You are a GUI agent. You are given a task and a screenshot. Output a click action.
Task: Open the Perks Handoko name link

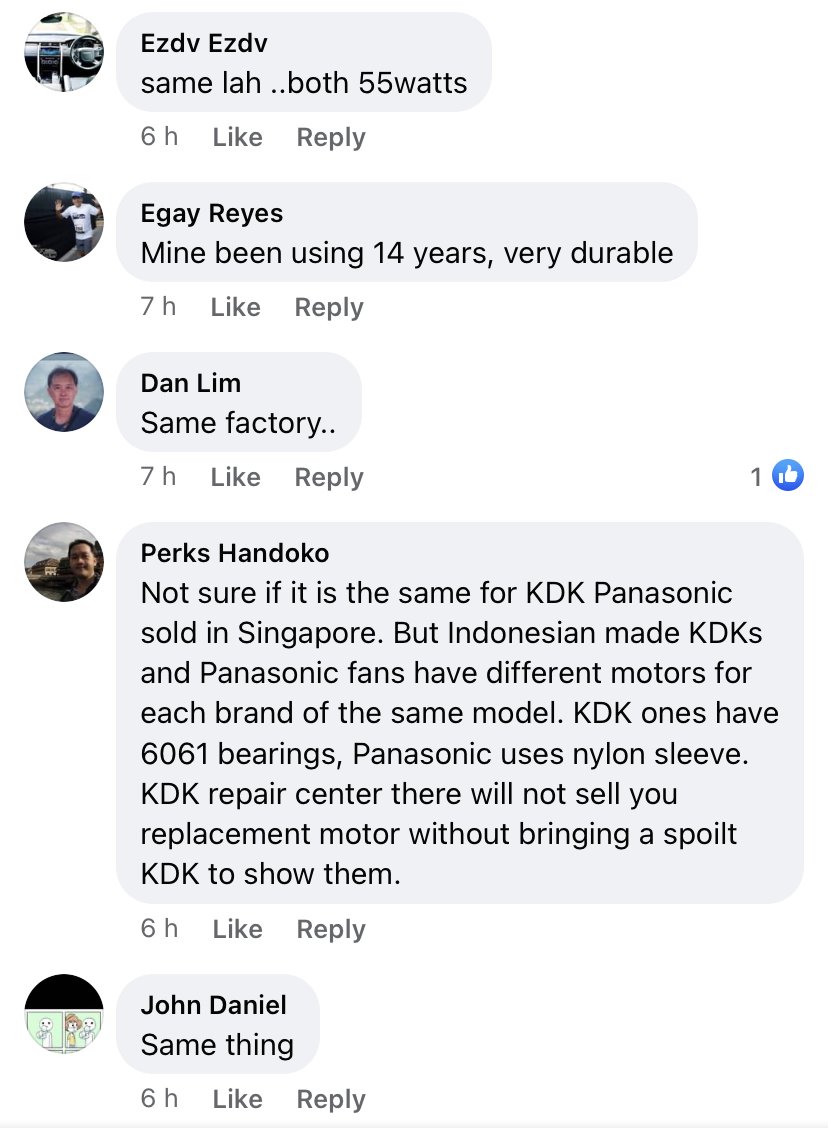(235, 553)
